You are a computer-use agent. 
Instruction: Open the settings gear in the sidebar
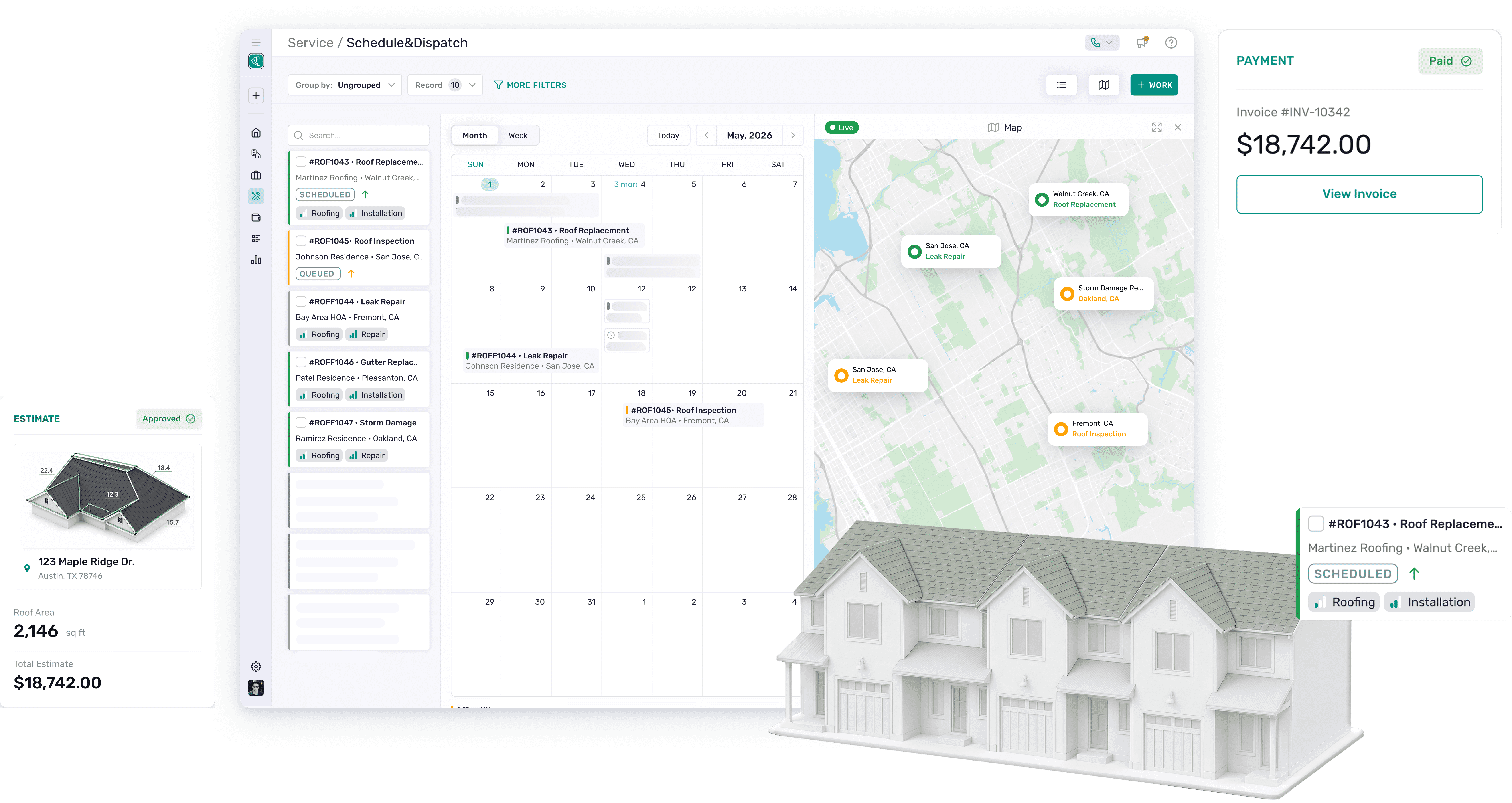pyautogui.click(x=256, y=666)
